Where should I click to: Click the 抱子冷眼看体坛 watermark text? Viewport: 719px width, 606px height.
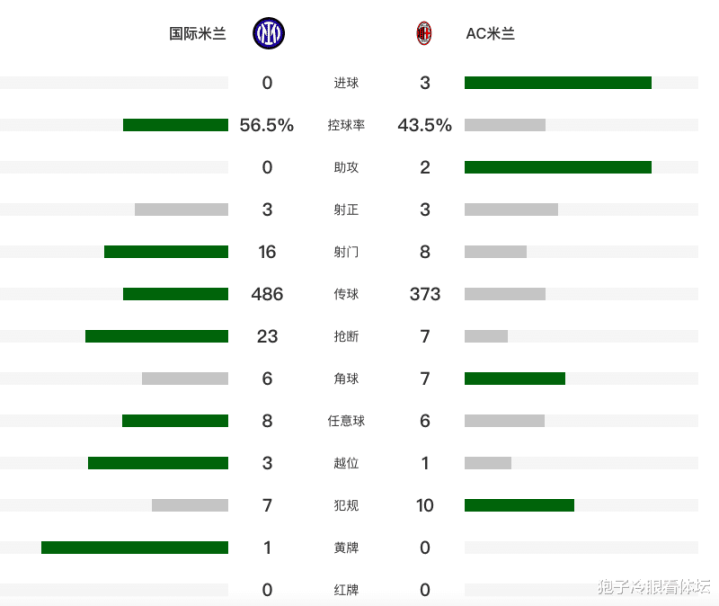click(x=653, y=586)
